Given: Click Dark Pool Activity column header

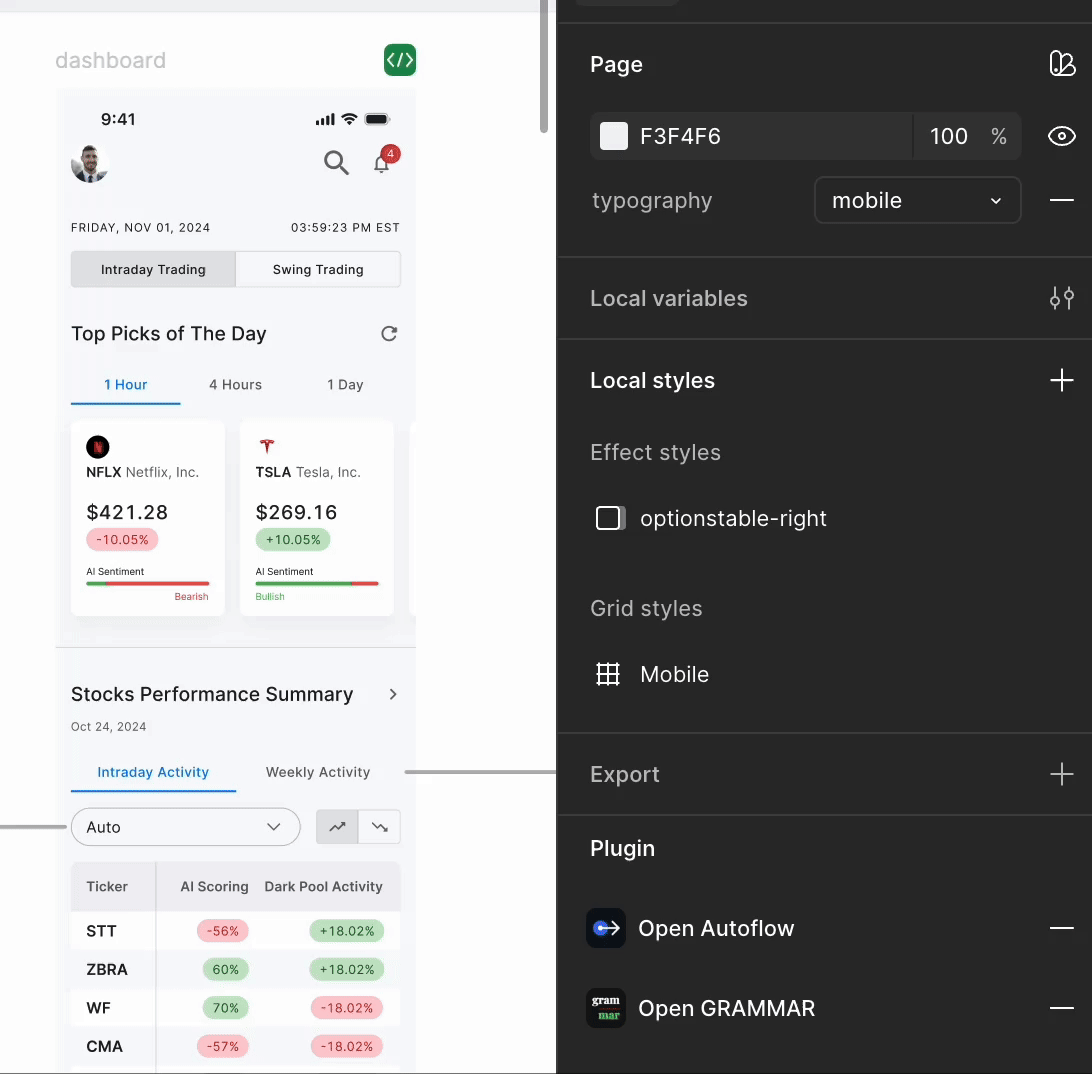Looking at the screenshot, I should (323, 887).
